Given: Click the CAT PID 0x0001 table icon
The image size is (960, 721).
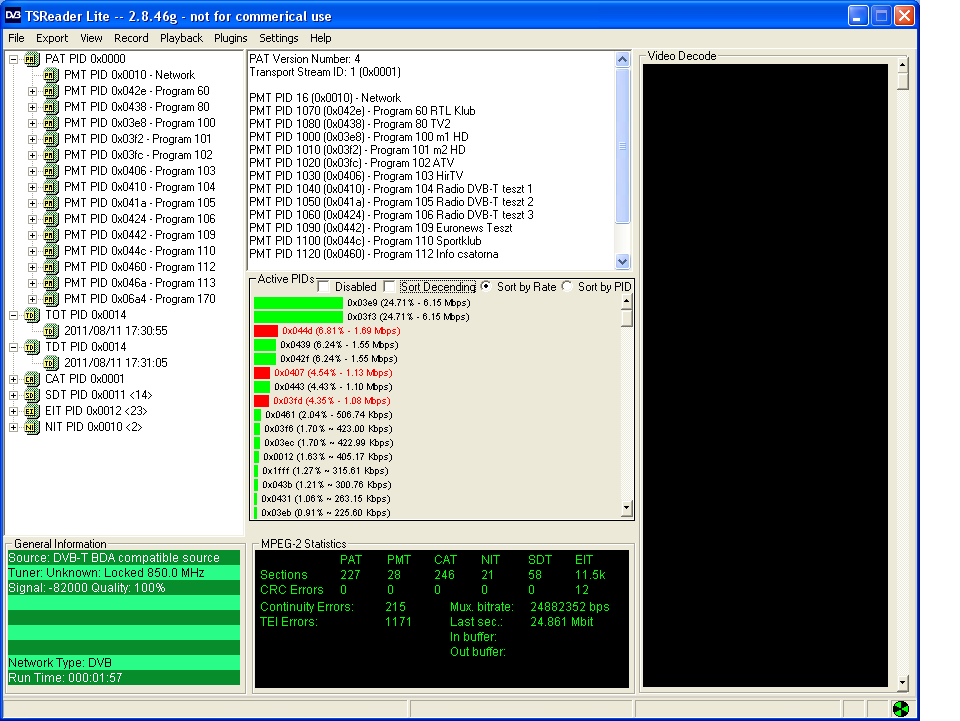Looking at the screenshot, I should coord(32,379).
